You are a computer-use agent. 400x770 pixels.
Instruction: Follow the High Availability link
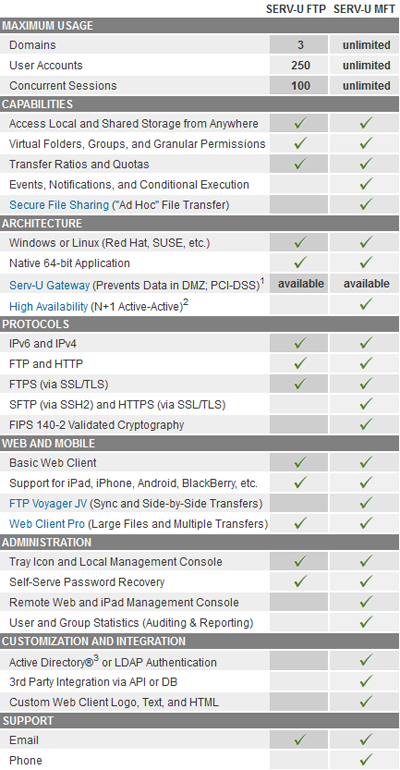(49, 307)
